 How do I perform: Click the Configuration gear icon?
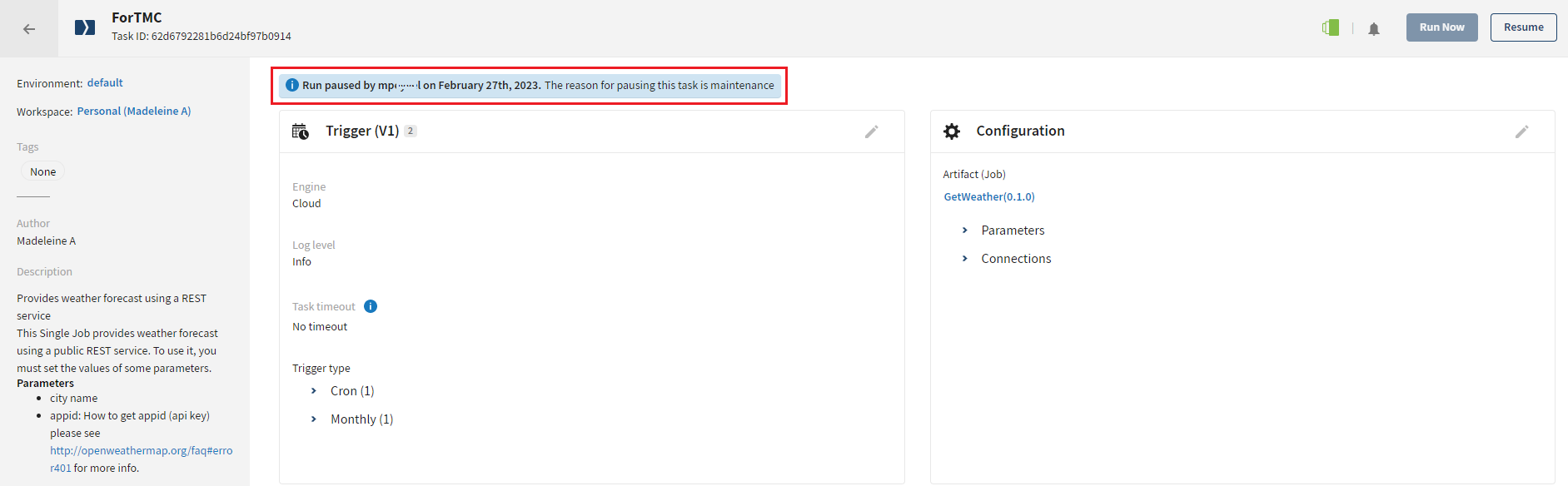tap(952, 131)
